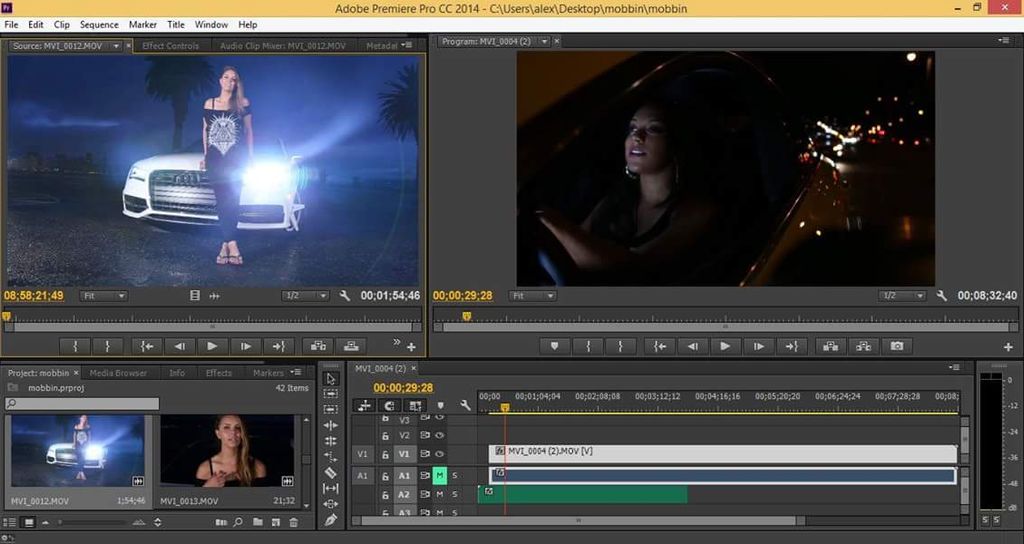1024x544 pixels.
Task: Open Program monitor settings wrench
Action: [x=941, y=296]
